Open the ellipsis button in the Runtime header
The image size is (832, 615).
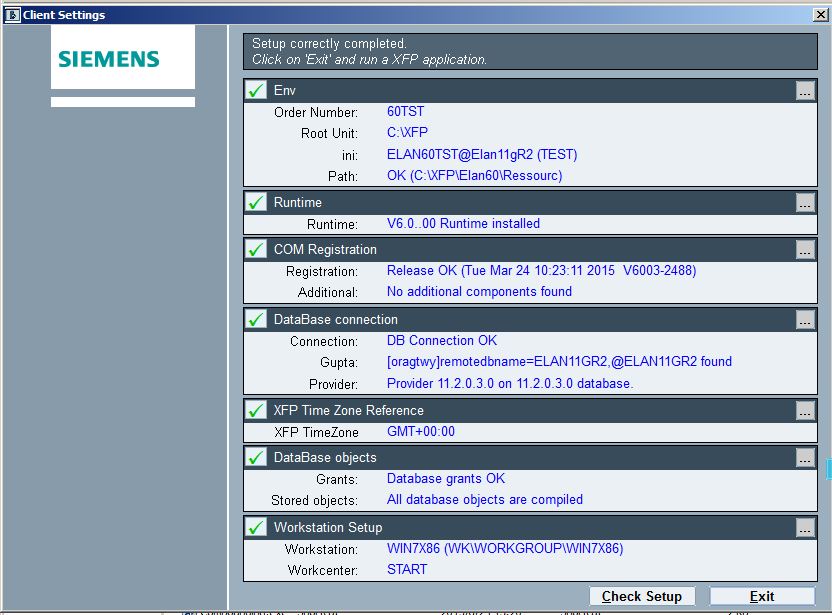click(805, 203)
